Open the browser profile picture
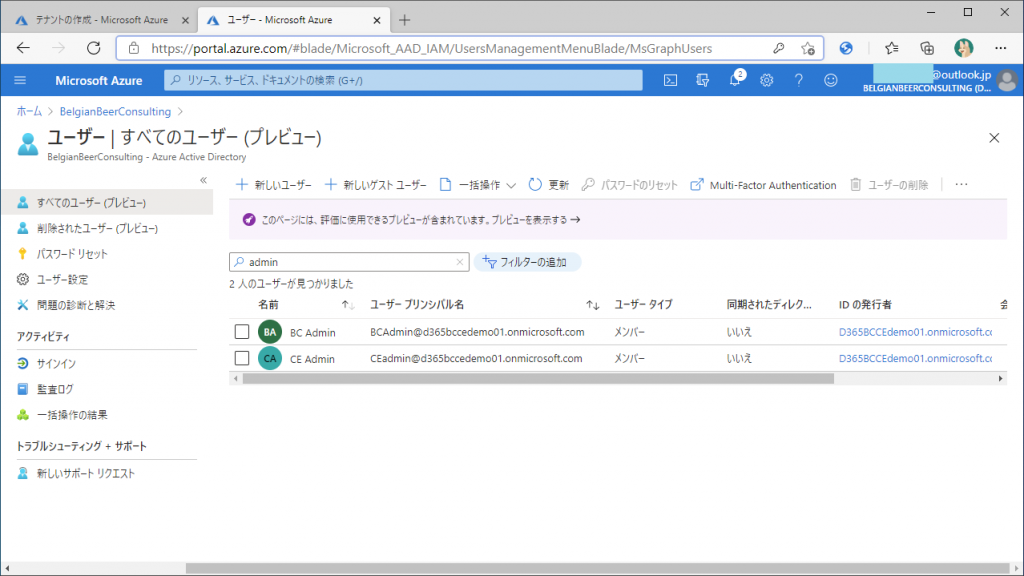This screenshot has width=1024, height=576. click(x=963, y=48)
